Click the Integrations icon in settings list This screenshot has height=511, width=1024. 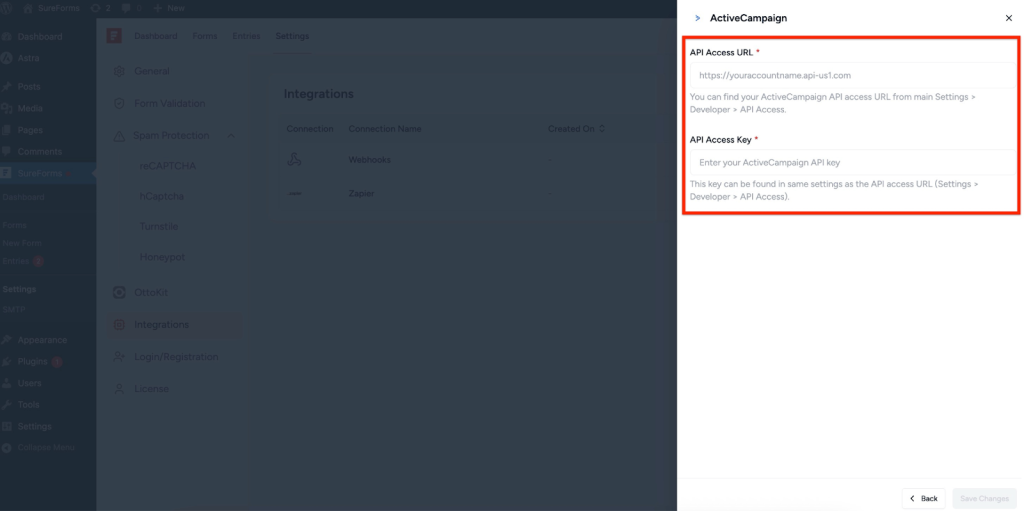tap(119, 325)
